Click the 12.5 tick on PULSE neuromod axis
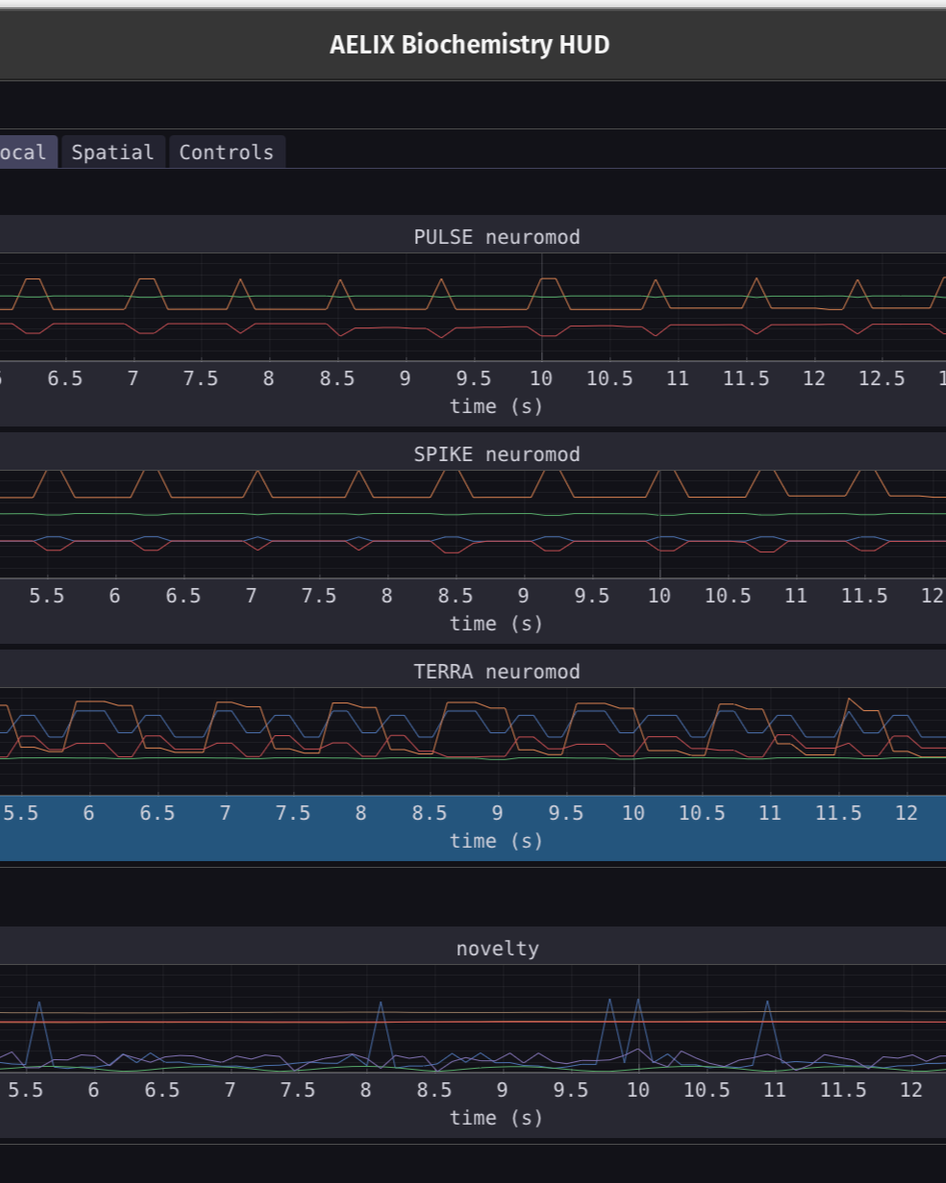Screen dimensions: 946x1183 (x=881, y=379)
